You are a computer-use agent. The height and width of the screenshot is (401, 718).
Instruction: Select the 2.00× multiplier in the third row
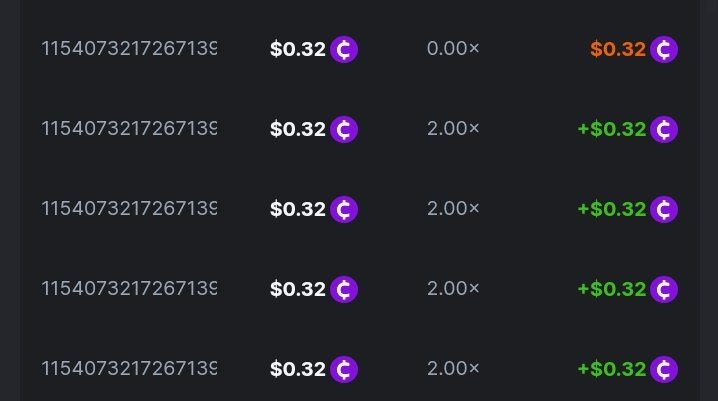pyautogui.click(x=453, y=209)
